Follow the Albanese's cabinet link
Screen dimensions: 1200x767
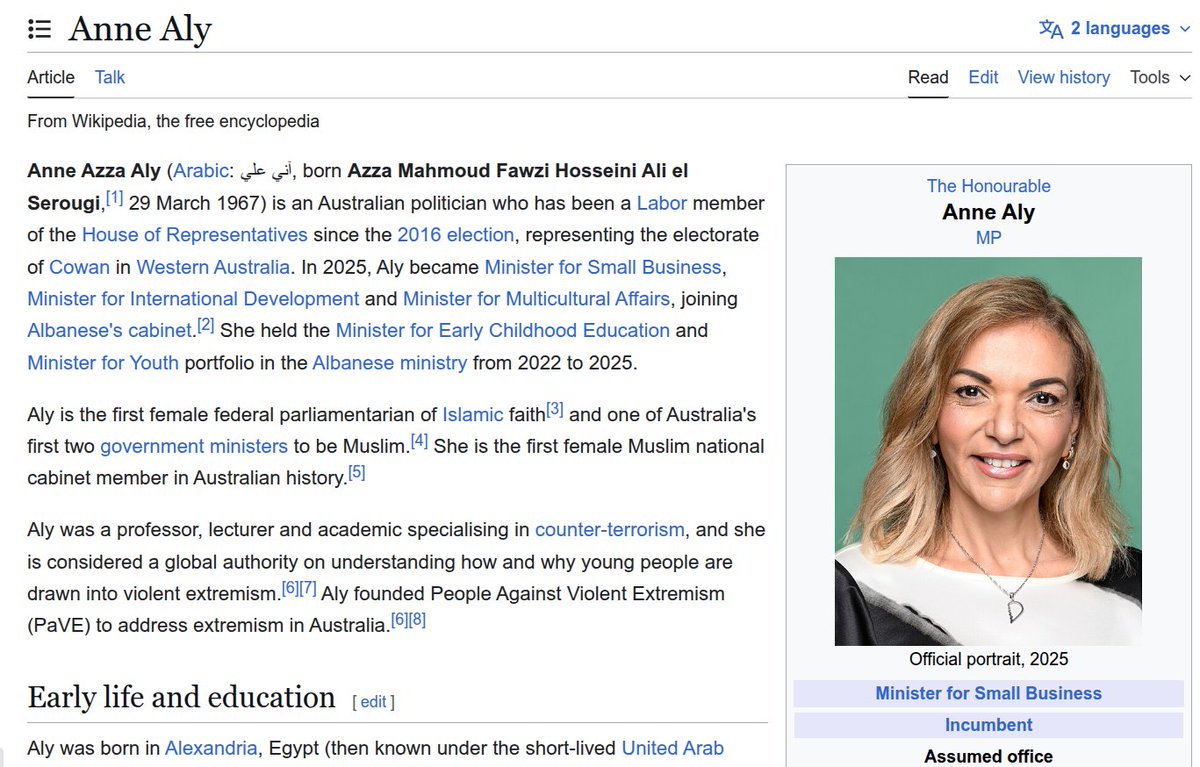[x=109, y=331]
